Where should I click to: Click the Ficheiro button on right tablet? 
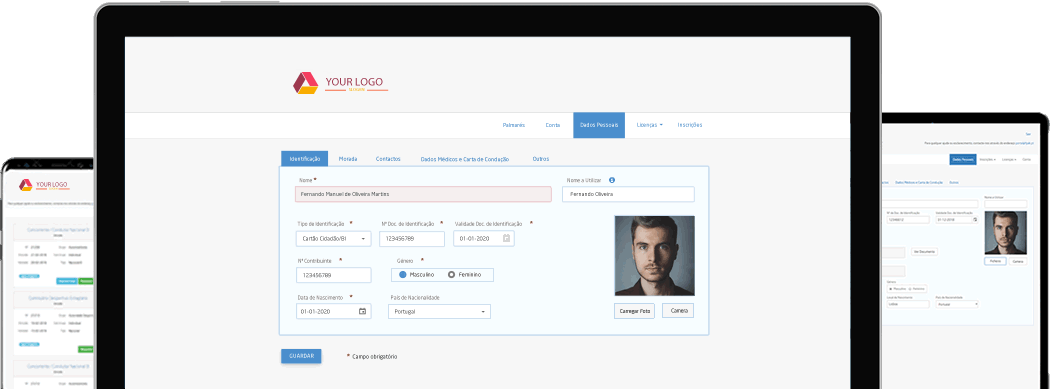click(x=995, y=261)
